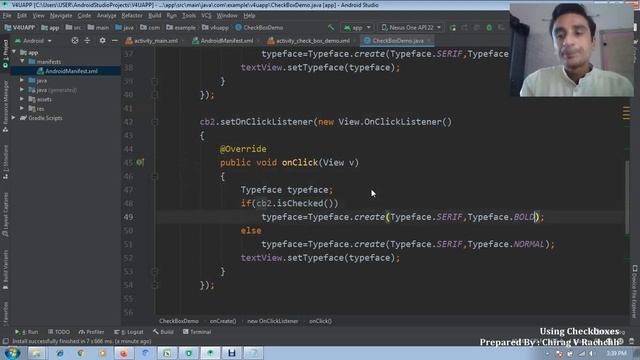The image size is (640, 360).
Task: Open the View menu
Action: pyautogui.click(x=38, y=16)
